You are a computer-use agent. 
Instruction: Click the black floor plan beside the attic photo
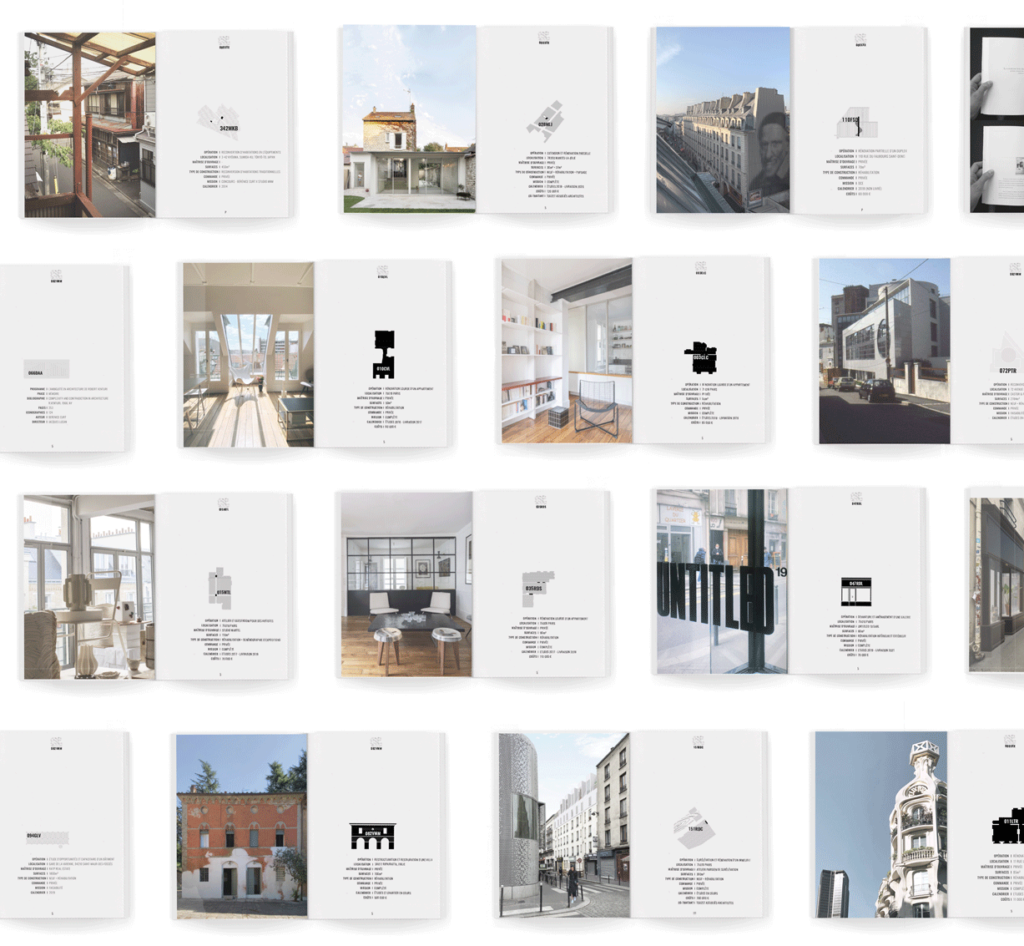click(384, 354)
